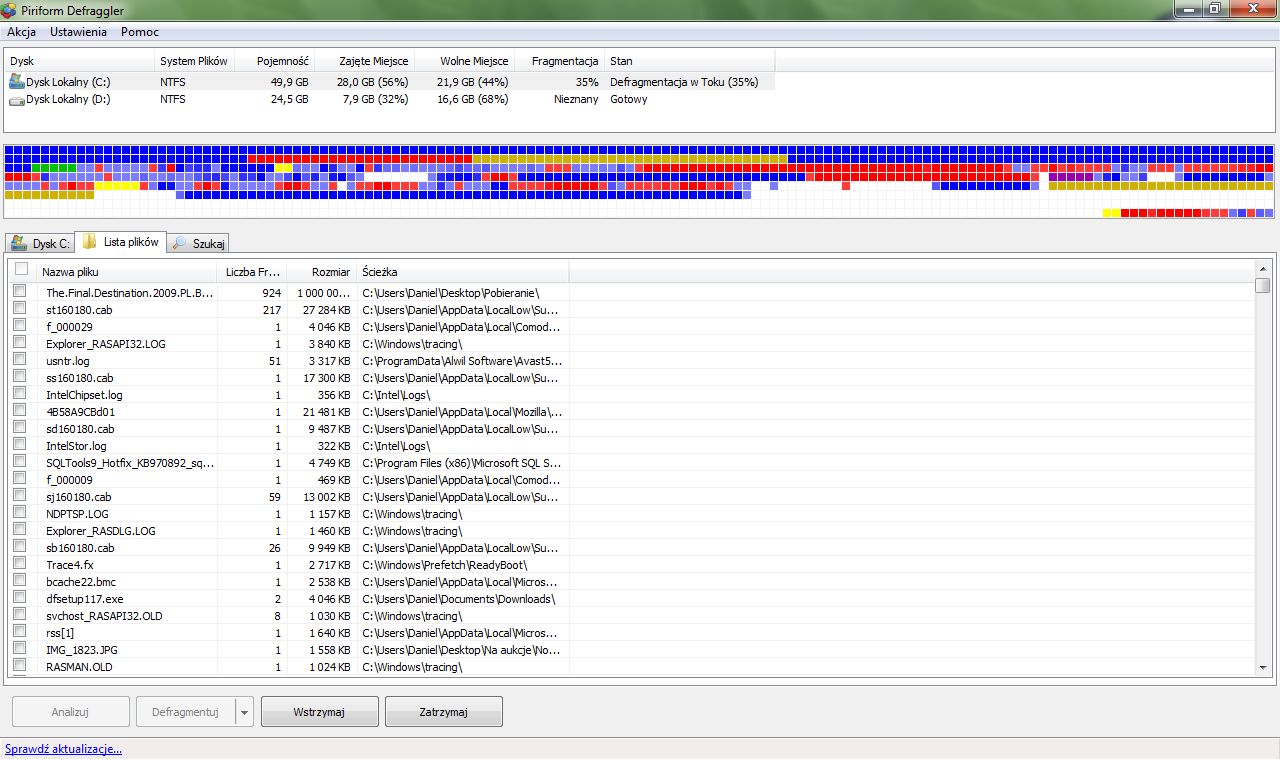Click the Dysk column header in drive list
The width and height of the screenshot is (1280, 760).
click(x=80, y=61)
